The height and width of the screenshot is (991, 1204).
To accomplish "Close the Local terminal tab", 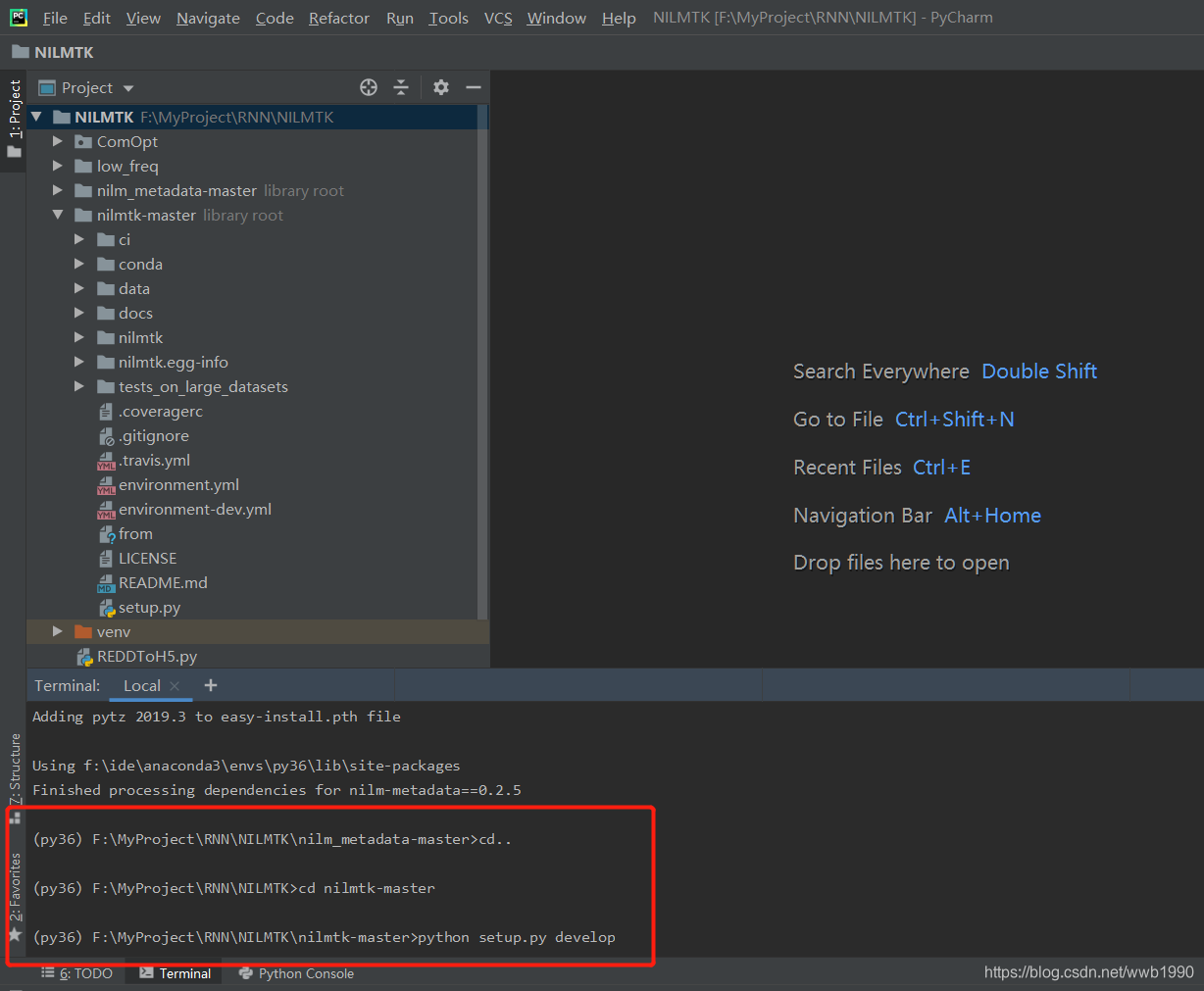I will pyautogui.click(x=175, y=686).
